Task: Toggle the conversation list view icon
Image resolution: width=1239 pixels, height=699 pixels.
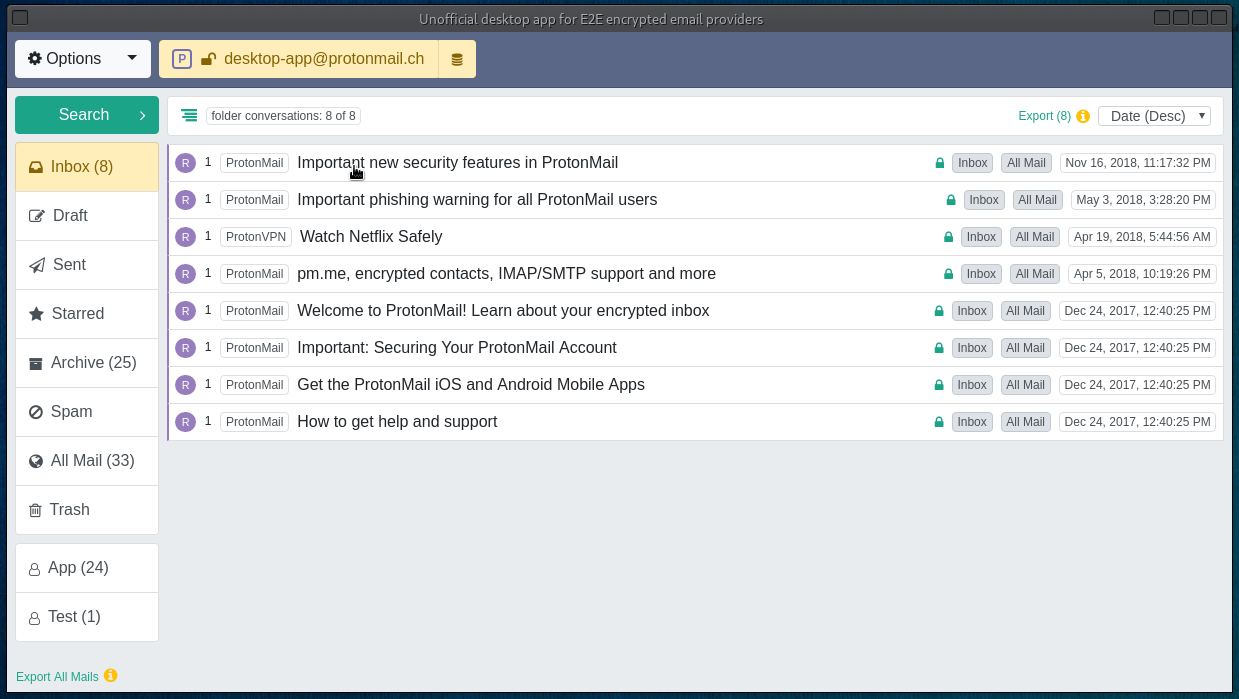Action: pos(189,115)
